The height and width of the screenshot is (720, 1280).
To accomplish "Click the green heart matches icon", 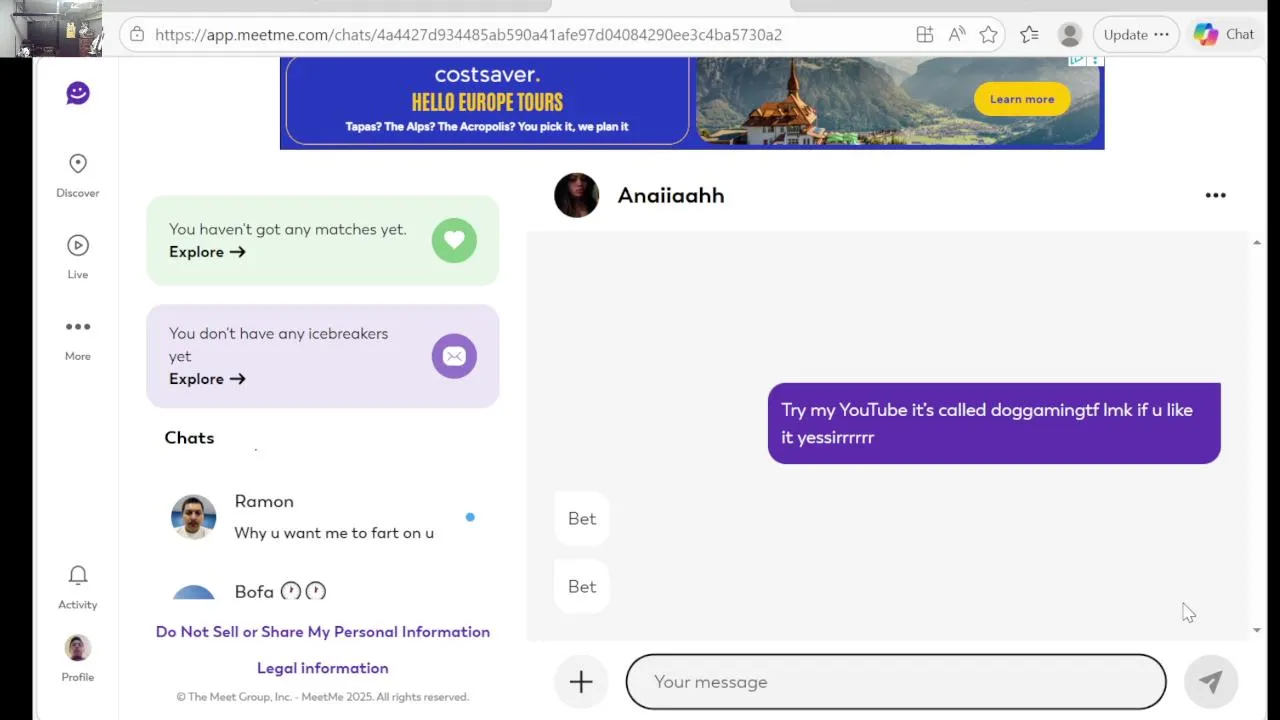I will pyautogui.click(x=454, y=240).
